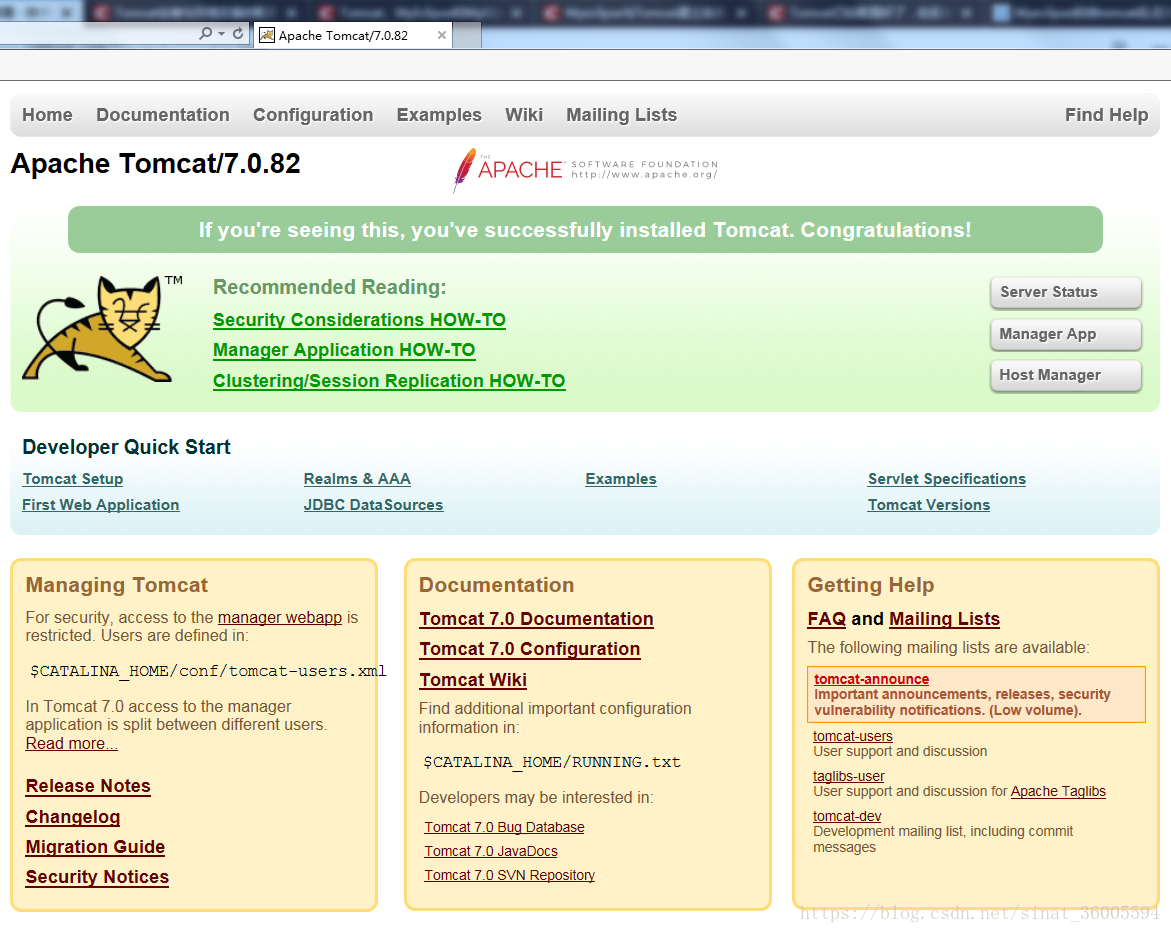Viewport: 1171px width, 933px height.
Task: Open the Tomcat Wiki link
Action: click(x=473, y=681)
